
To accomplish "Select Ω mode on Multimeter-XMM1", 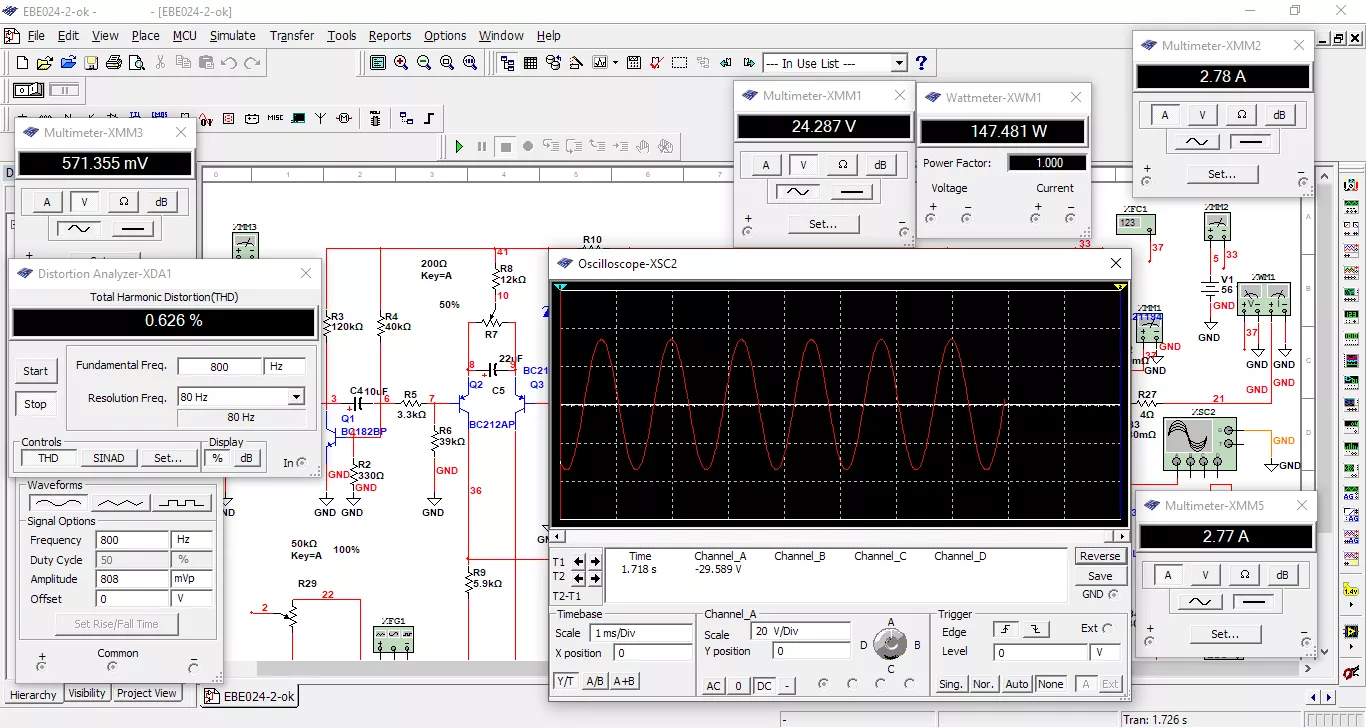I will (x=842, y=166).
